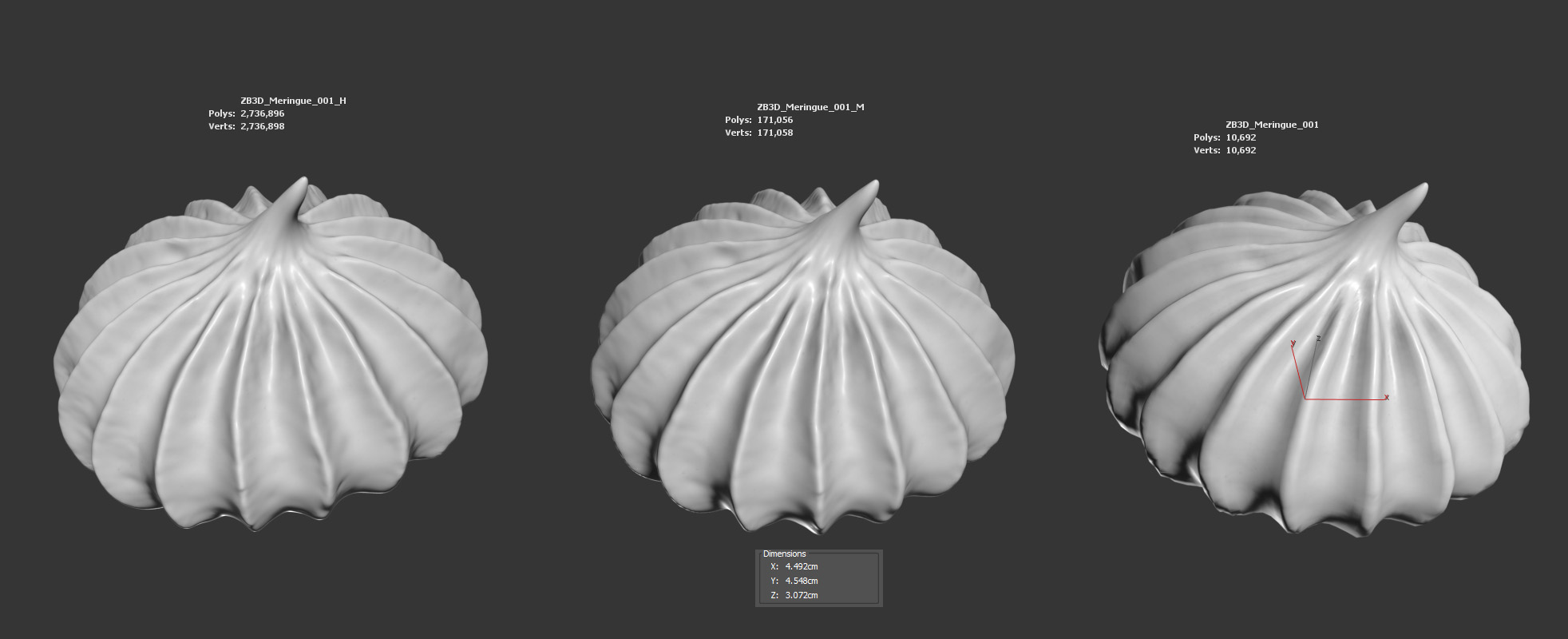Click the Dimensions panel title

[784, 554]
